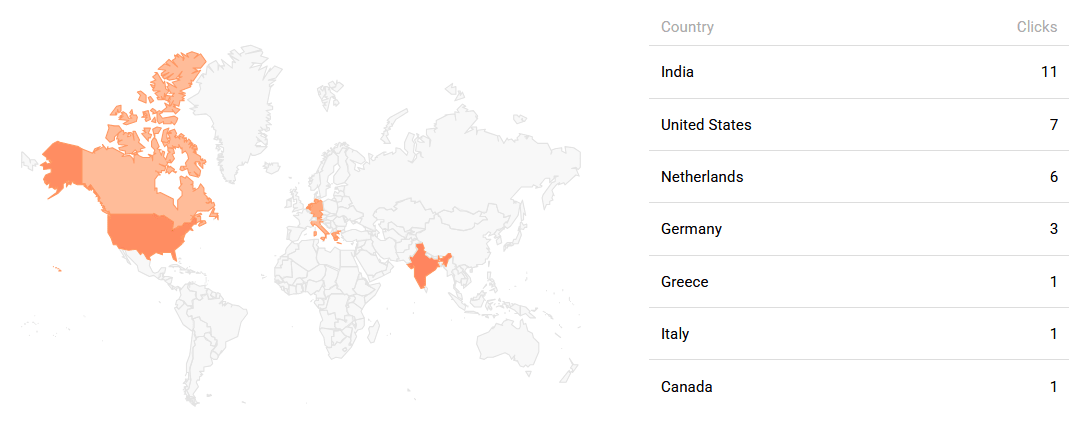This screenshot has width=1082, height=427.
Task: Click Greece in the country list
Action: click(x=684, y=282)
